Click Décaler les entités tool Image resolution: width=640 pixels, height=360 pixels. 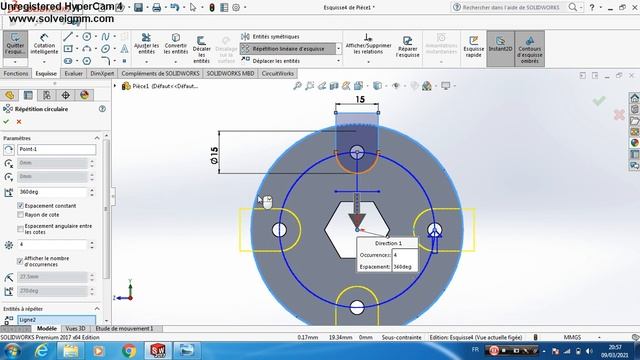tap(201, 49)
